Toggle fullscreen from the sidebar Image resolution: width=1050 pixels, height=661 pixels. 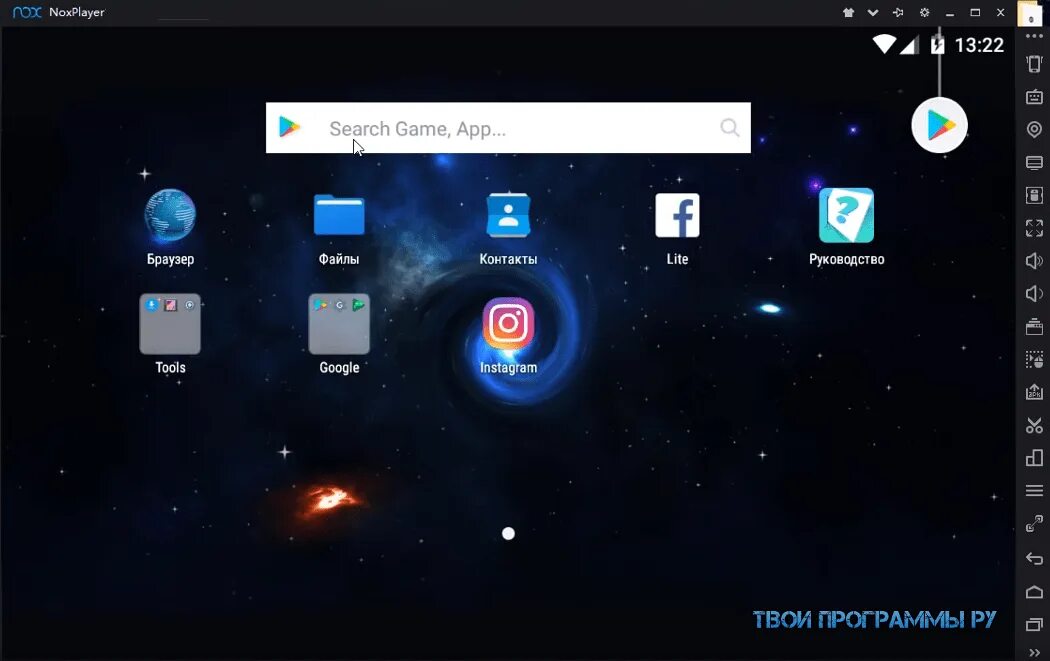[1034, 228]
